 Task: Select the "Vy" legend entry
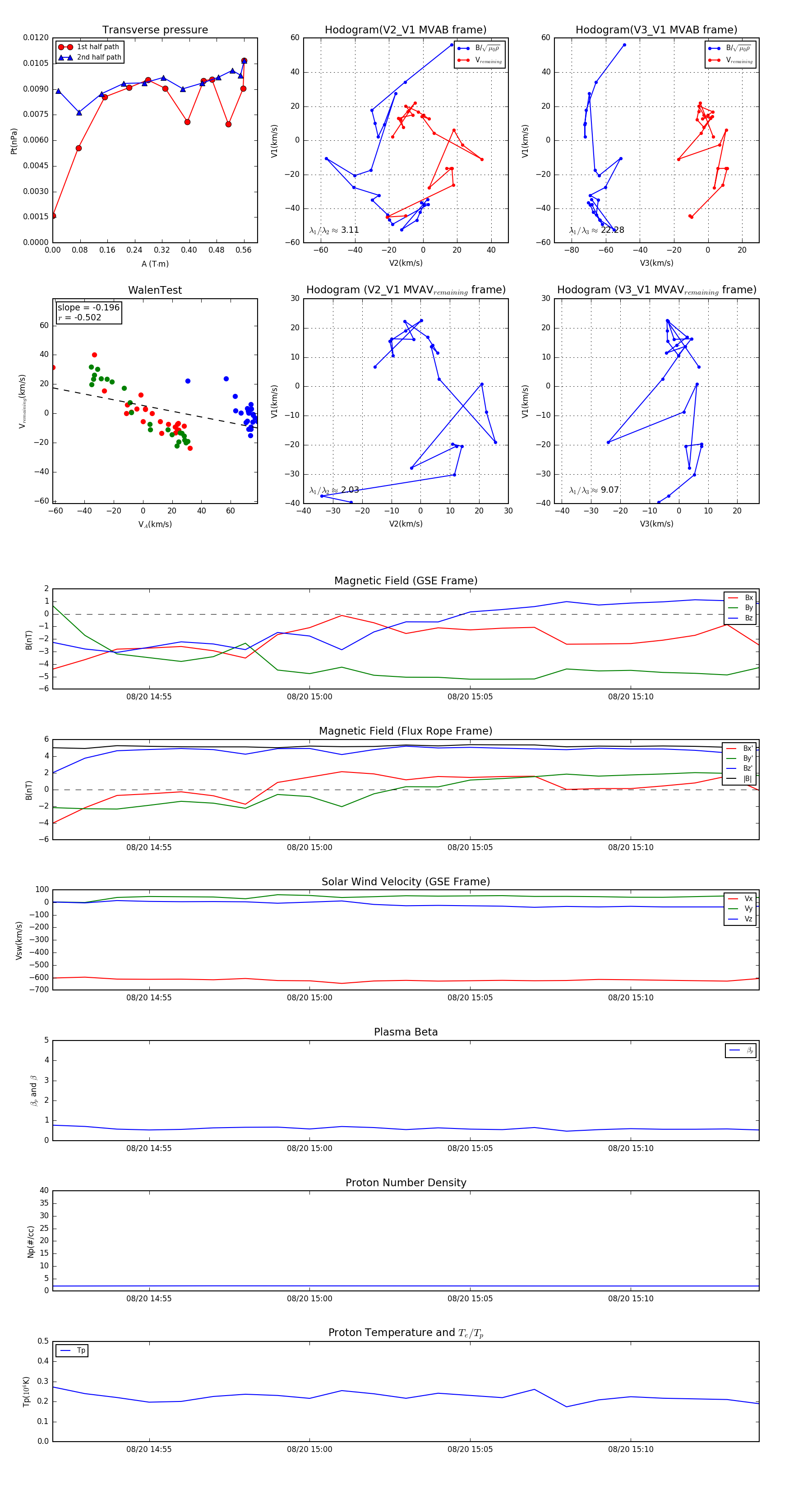point(740,909)
